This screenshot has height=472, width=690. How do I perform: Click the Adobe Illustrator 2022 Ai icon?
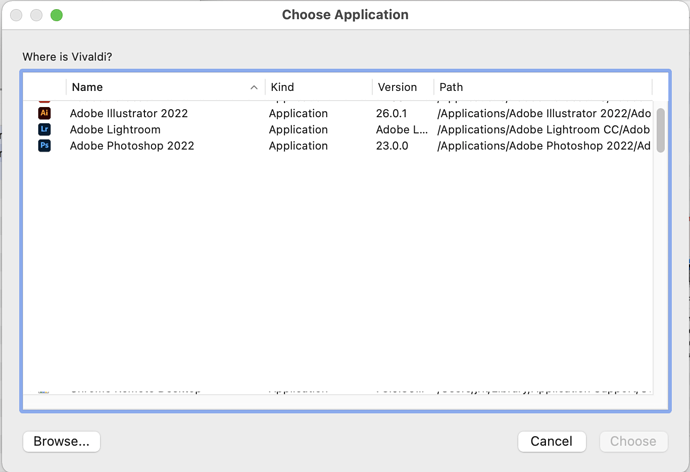tap(44, 113)
